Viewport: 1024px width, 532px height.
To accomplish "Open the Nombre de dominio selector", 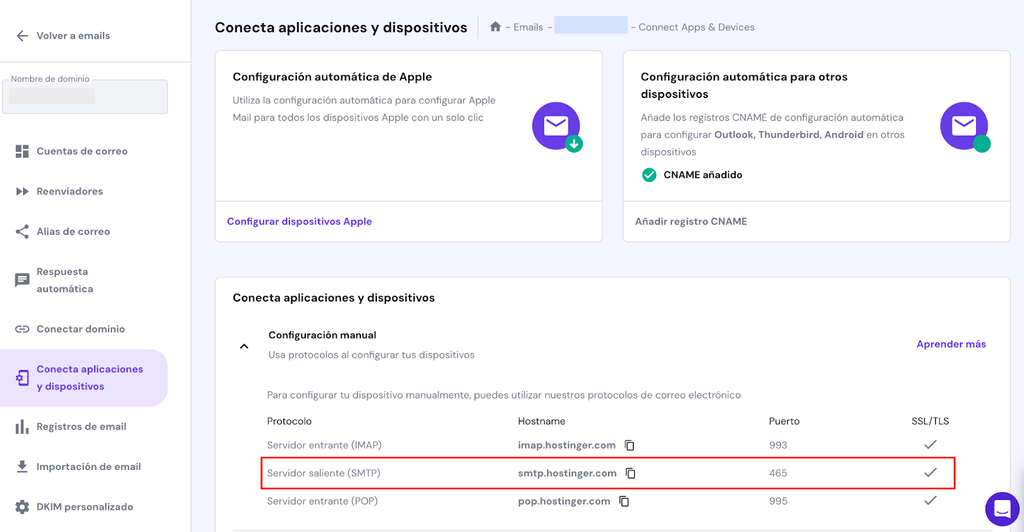I will pyautogui.click(x=85, y=96).
